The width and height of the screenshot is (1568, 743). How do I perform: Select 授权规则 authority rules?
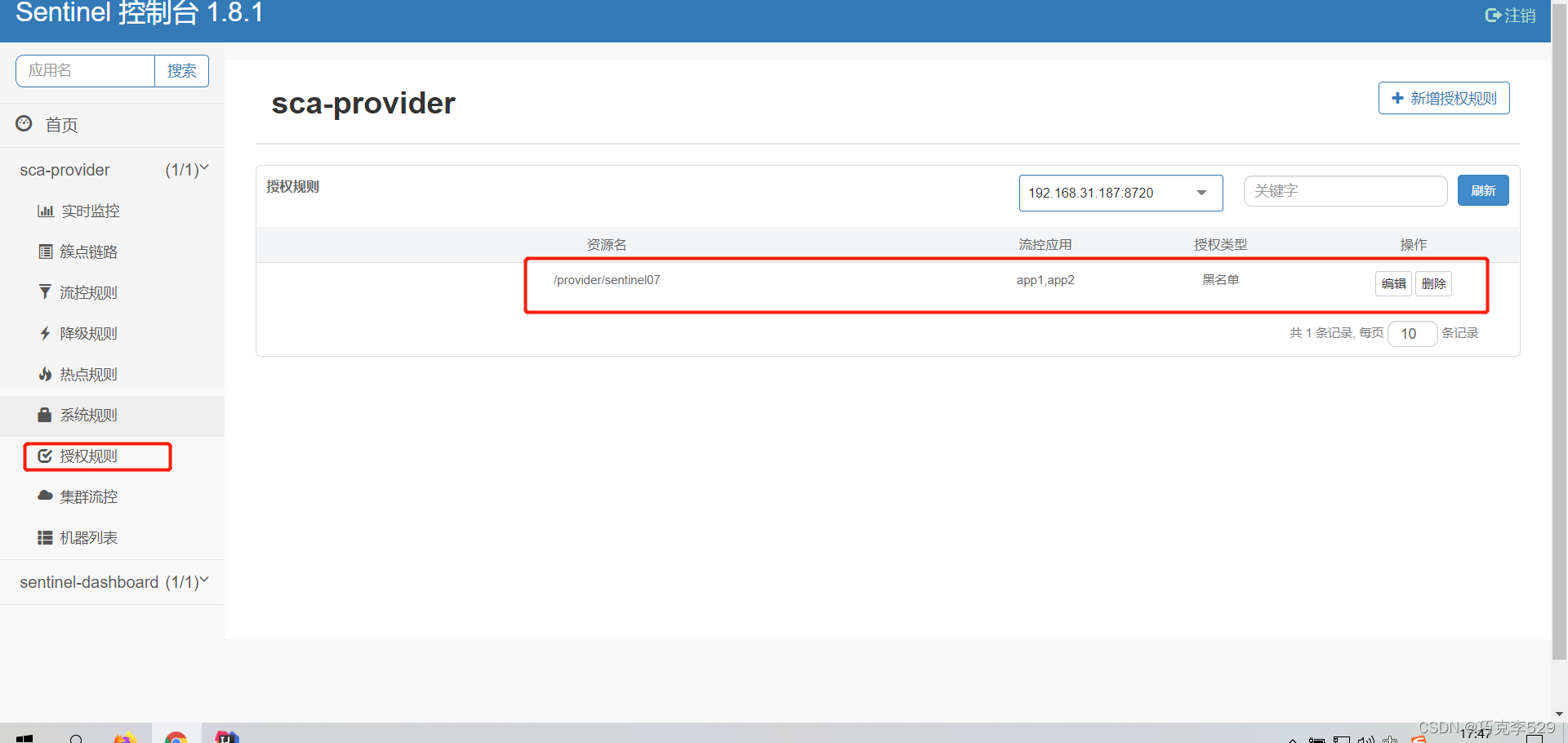point(89,456)
